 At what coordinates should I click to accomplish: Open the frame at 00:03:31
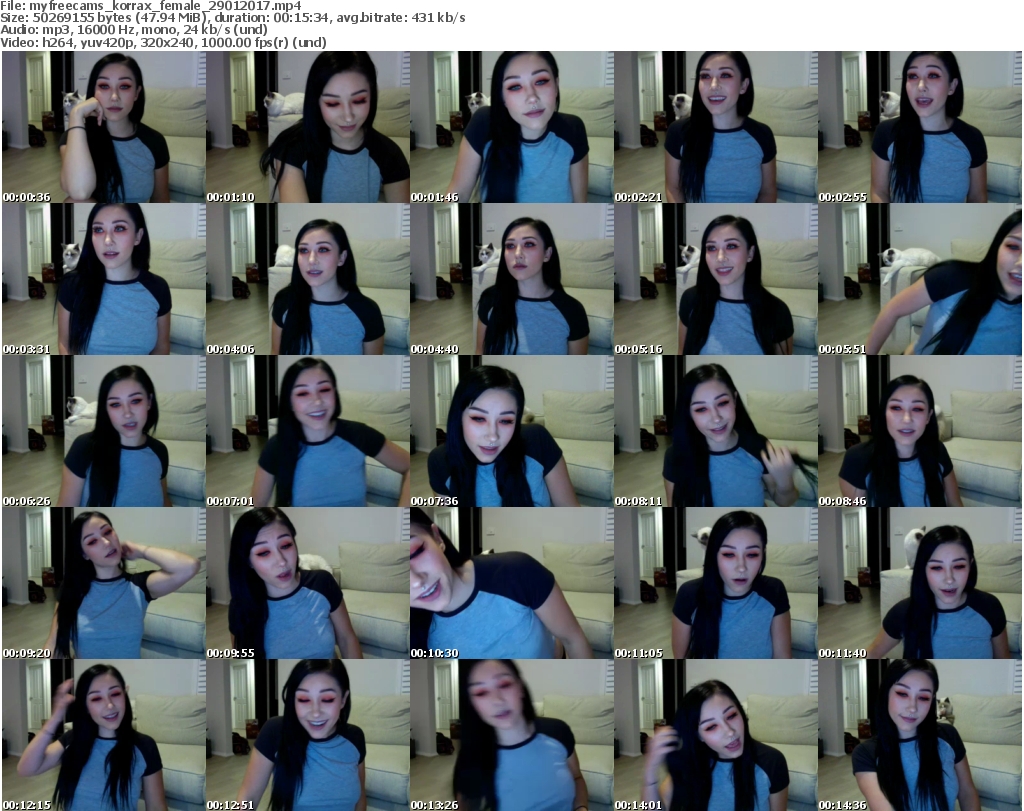point(104,279)
